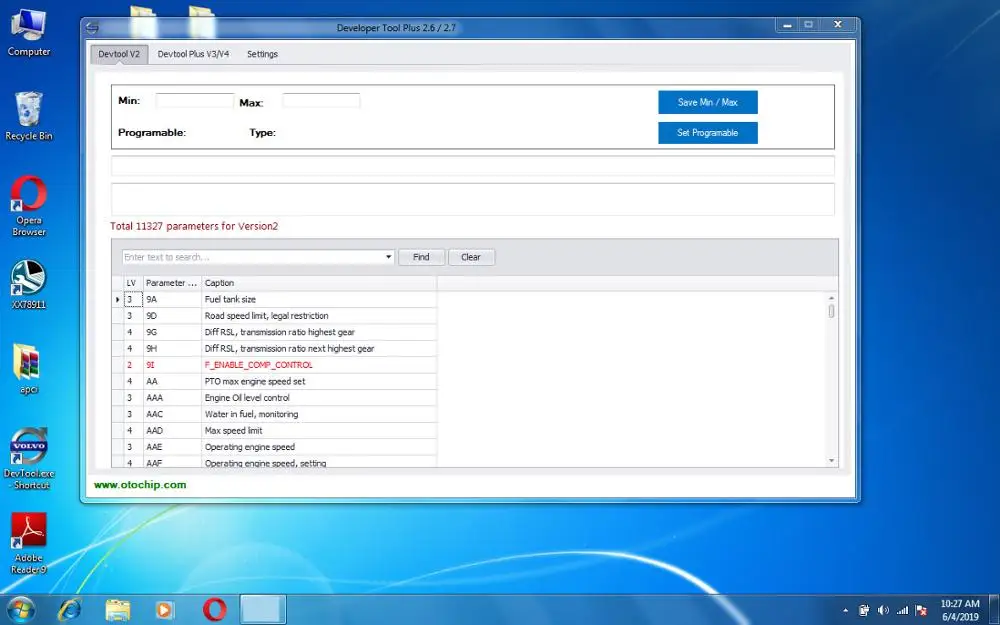Expand the search box dropdown arrow
Image resolution: width=1000 pixels, height=625 pixels.
388,257
